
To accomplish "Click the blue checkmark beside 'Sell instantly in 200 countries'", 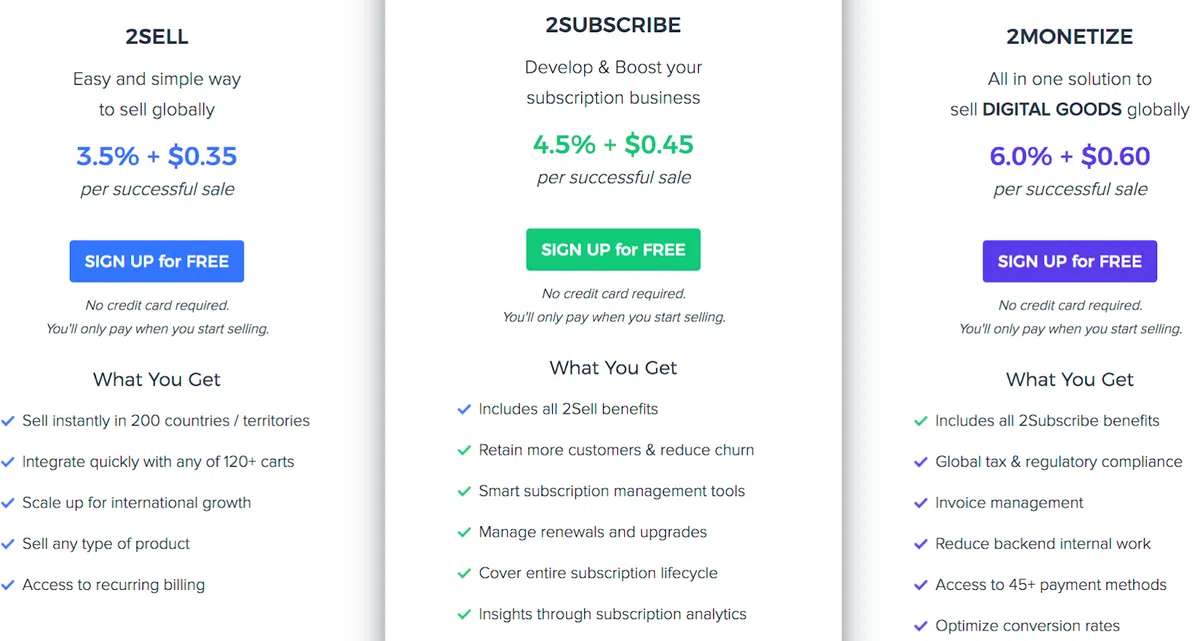I will (x=9, y=420).
